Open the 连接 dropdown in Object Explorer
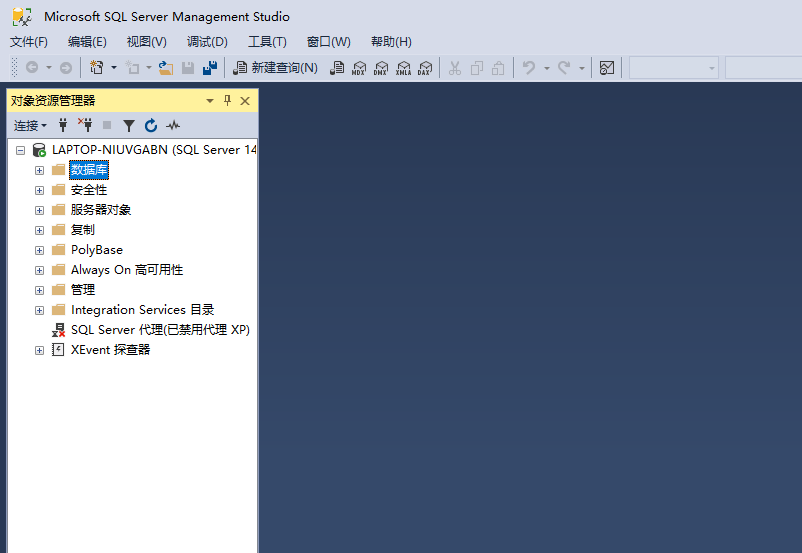The image size is (802, 553). [30, 125]
